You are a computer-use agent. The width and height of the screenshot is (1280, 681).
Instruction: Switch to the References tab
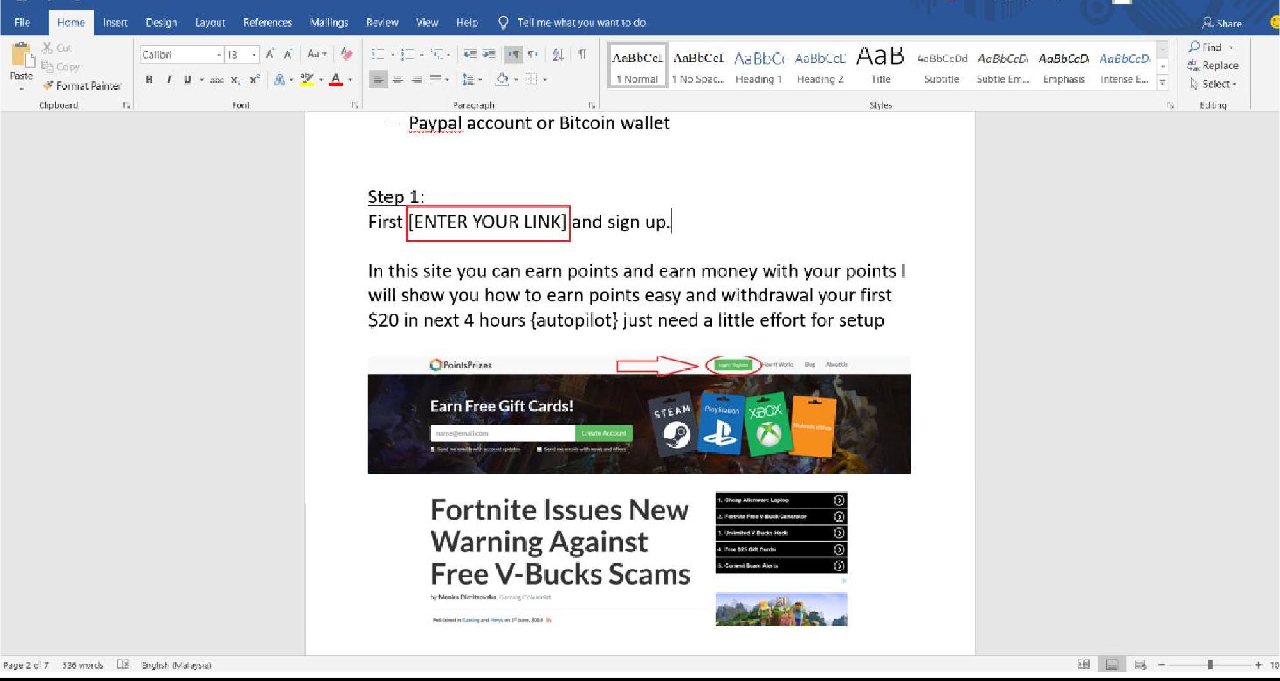point(267,22)
